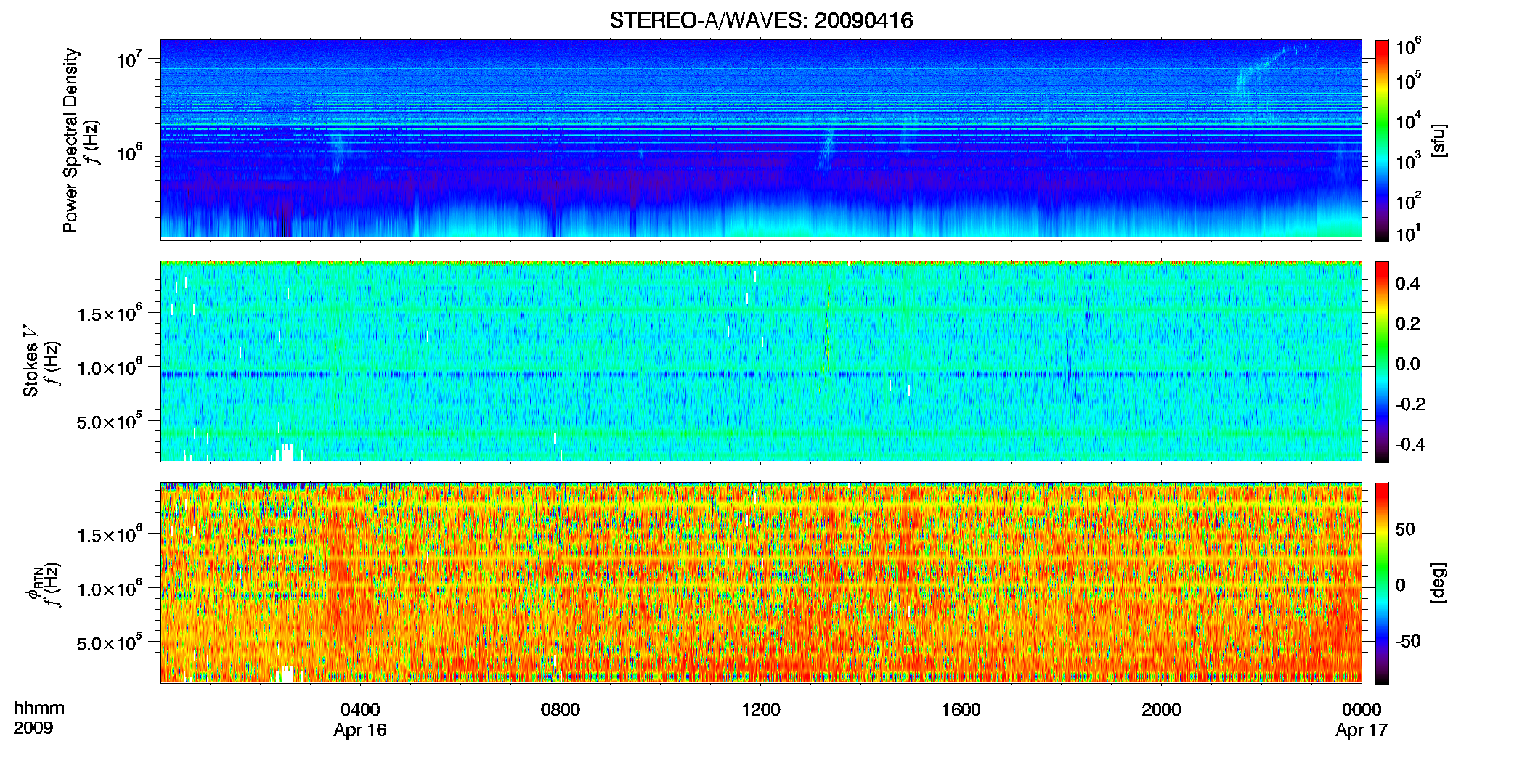Screen dimensions: 1522x784
Task: Click the "[sfu]" unit label
Action: [1438, 140]
